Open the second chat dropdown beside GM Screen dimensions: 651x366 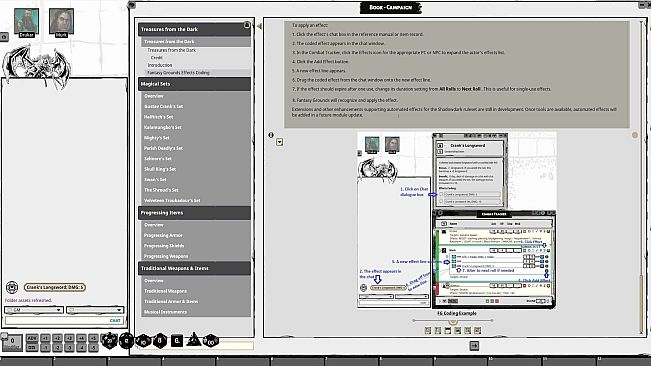95,310
